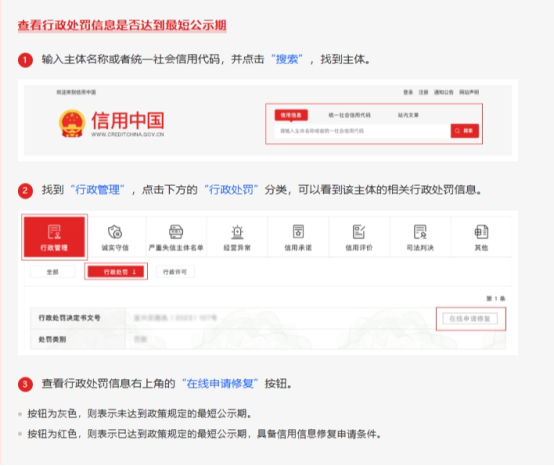Select the 行政处罚 filter button

pos(116,272)
